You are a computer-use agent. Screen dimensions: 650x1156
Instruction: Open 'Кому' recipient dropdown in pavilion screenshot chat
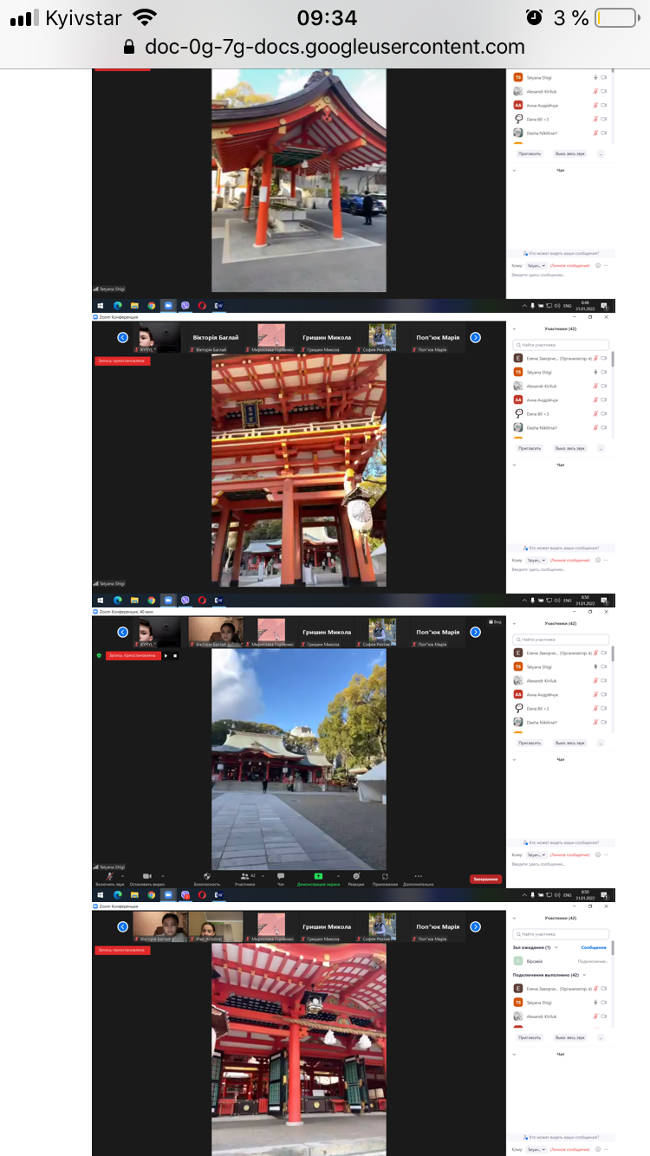tap(536, 265)
